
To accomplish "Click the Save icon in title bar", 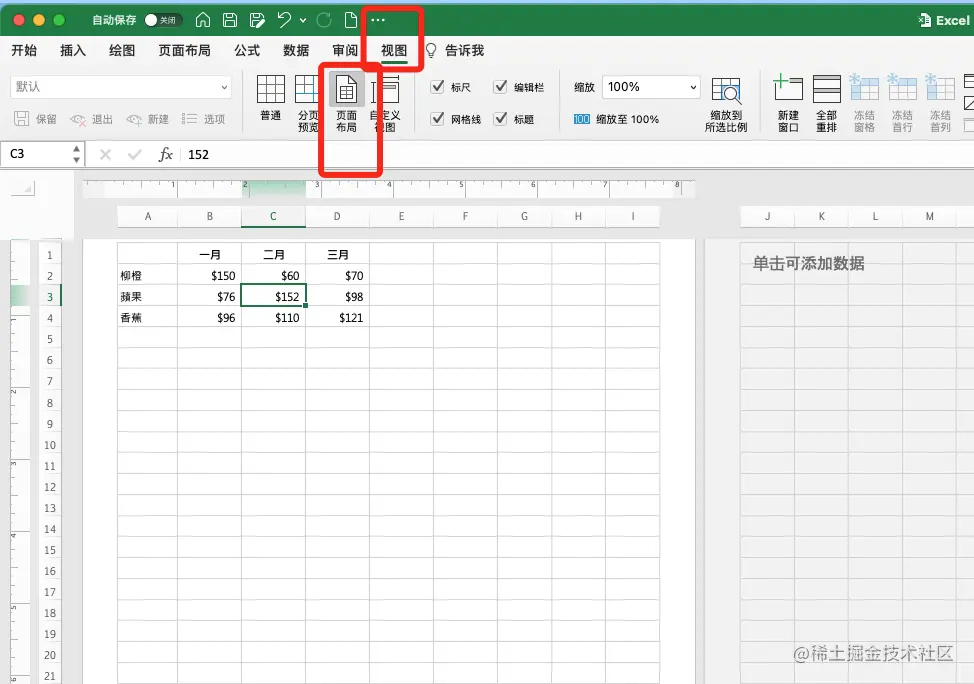I will click(230, 20).
